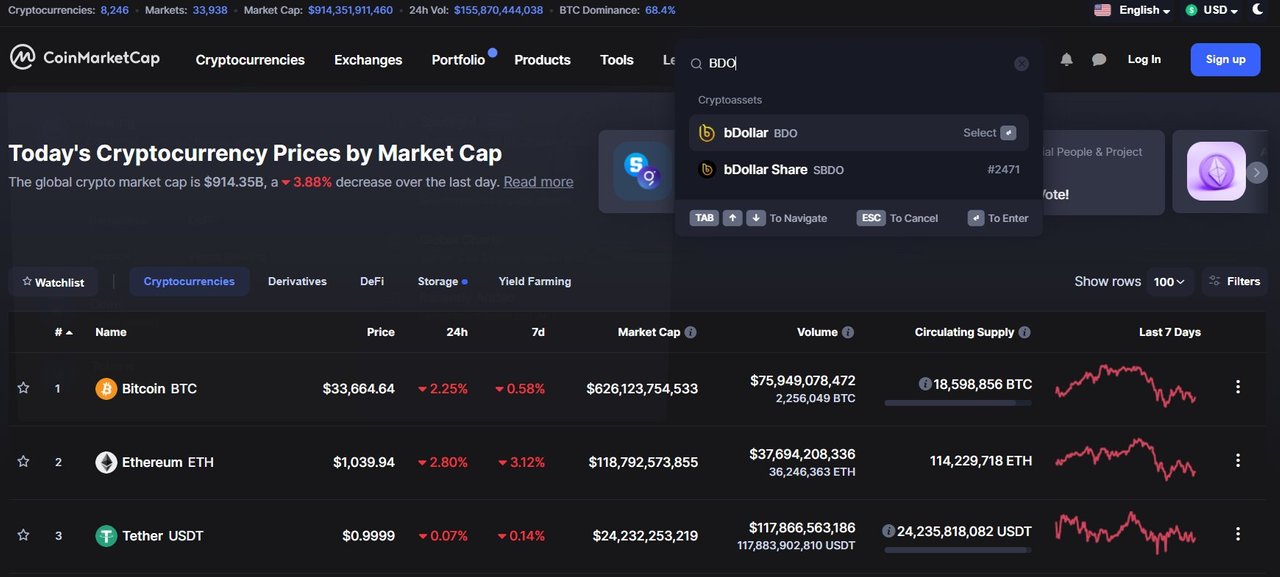Open the three-dot menu for Ethereum row
The width and height of the screenshot is (1280, 577).
[1238, 461]
